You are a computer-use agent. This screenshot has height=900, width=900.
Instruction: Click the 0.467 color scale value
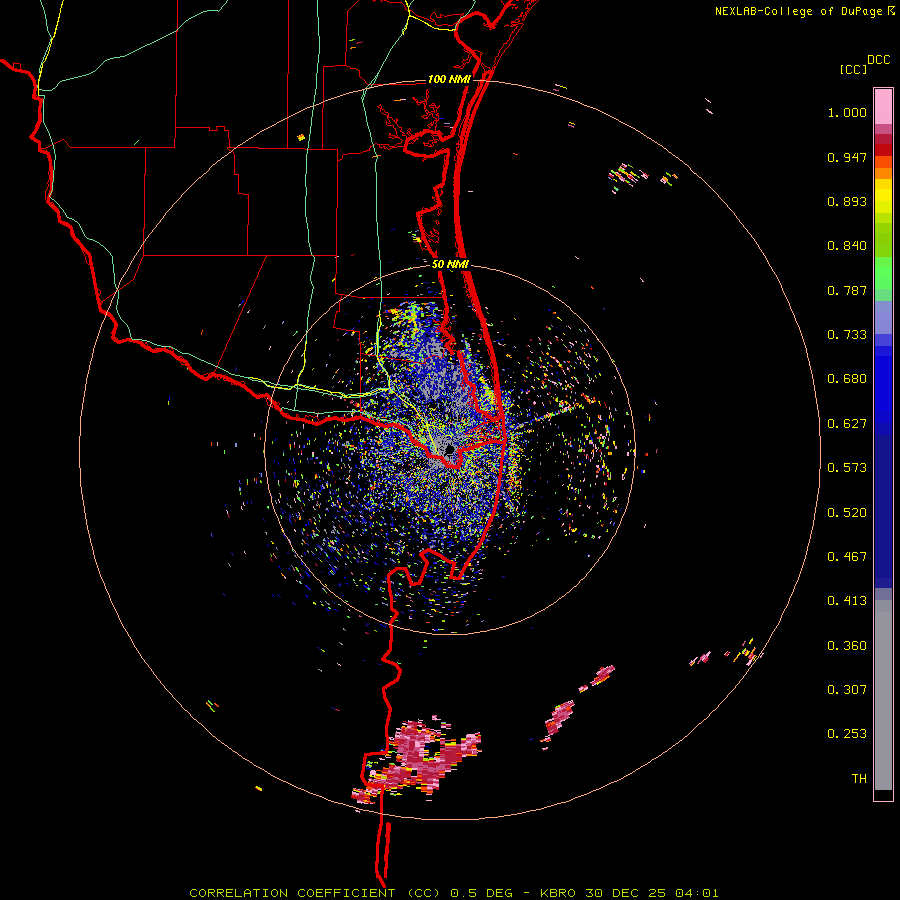[x=847, y=557]
